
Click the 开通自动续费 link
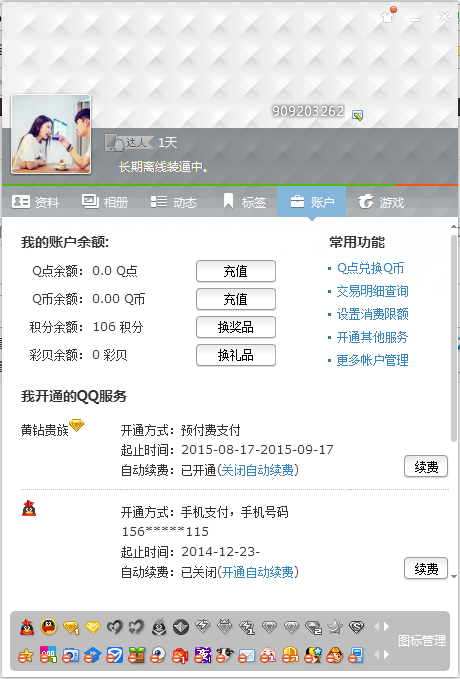(257, 572)
